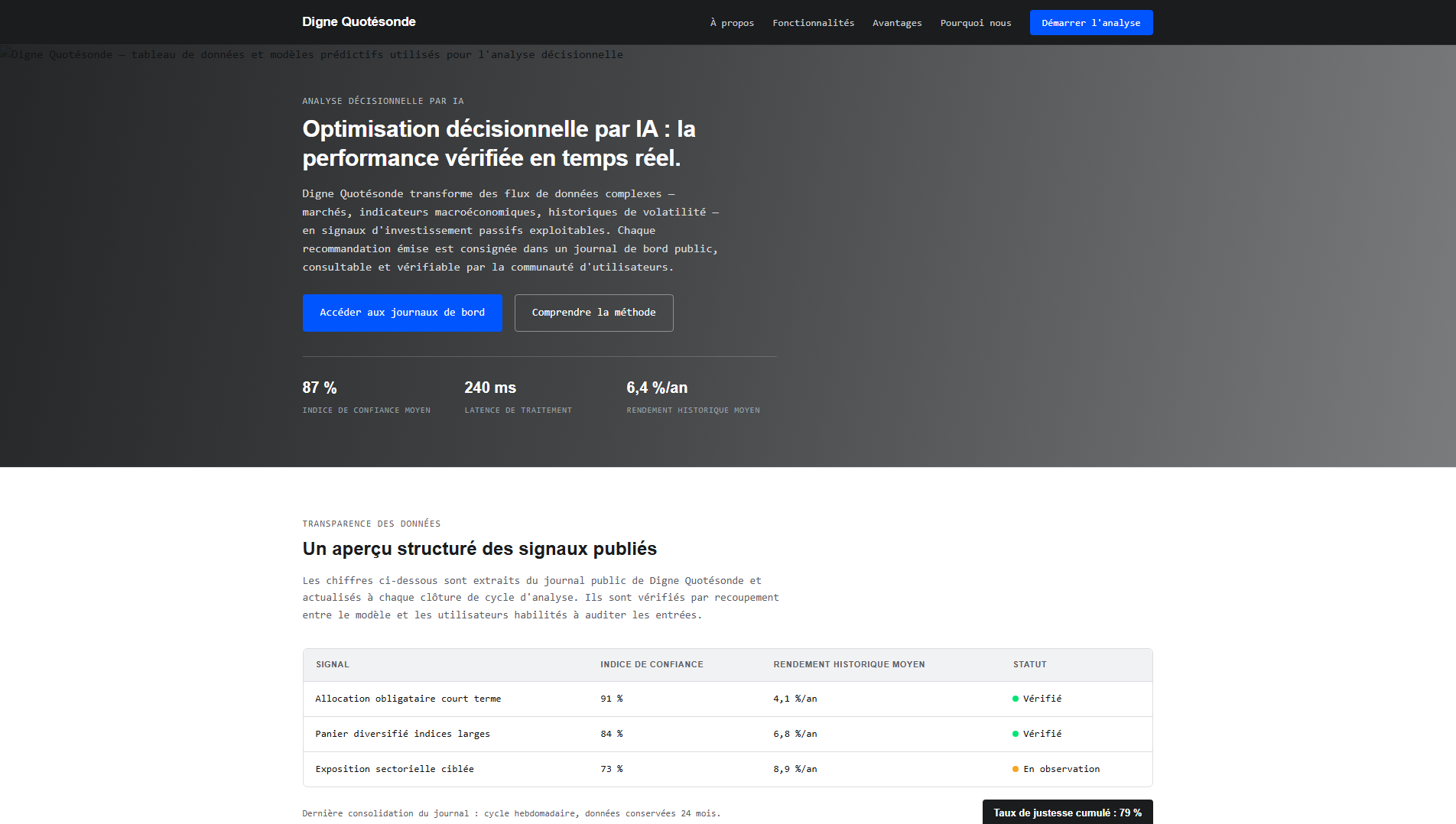This screenshot has width=1456, height=824.
Task: Click the STATUT column header
Action: 1030,664
